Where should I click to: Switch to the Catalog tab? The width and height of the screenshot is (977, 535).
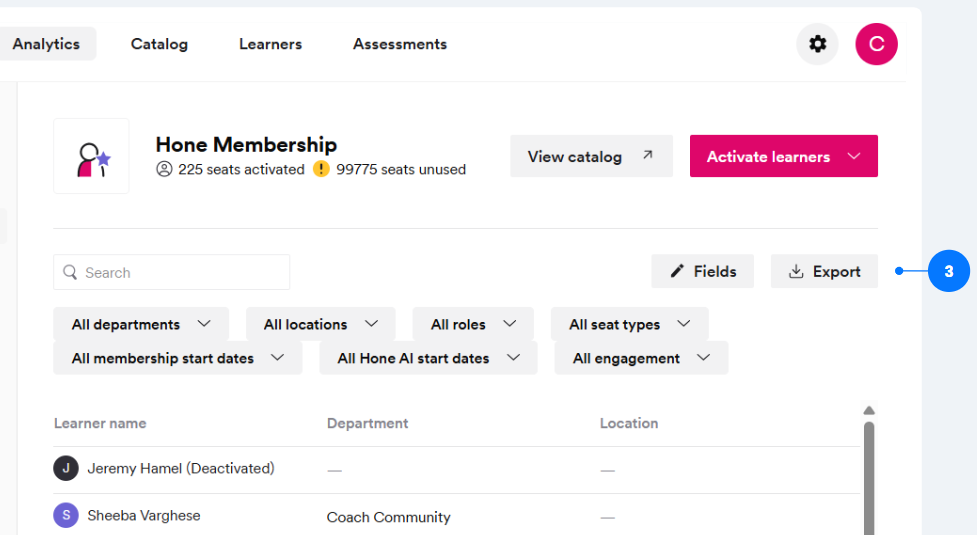click(160, 44)
